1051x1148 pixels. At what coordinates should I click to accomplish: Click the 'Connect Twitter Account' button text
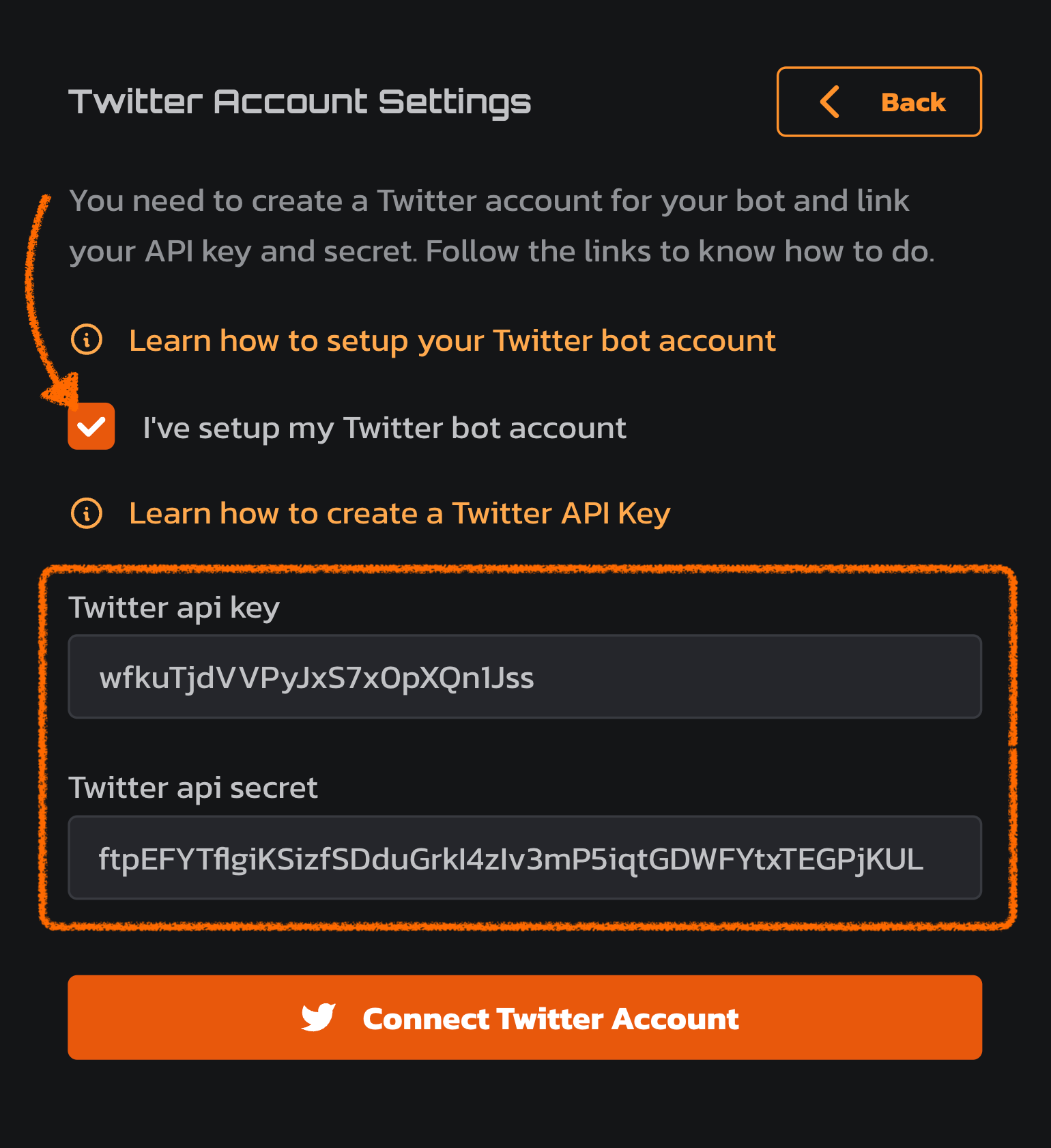tap(551, 1018)
